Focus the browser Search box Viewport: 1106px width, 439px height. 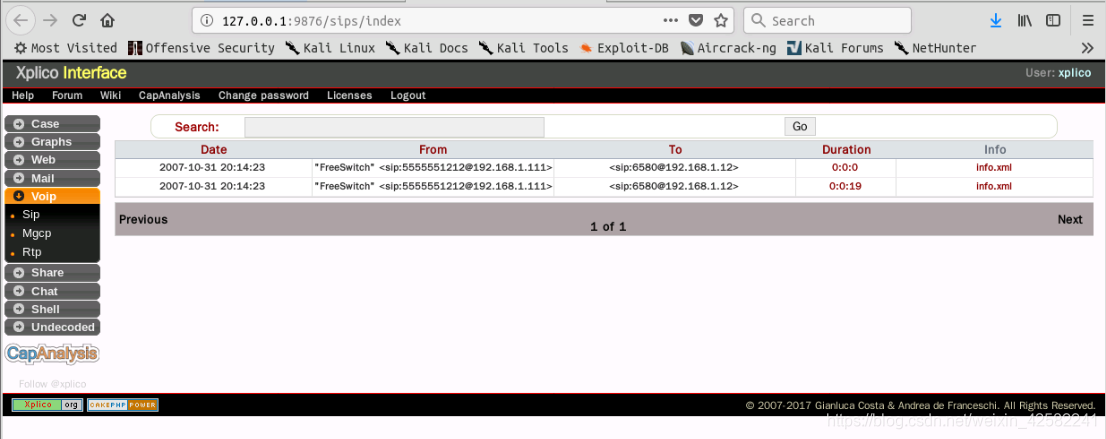[827, 20]
